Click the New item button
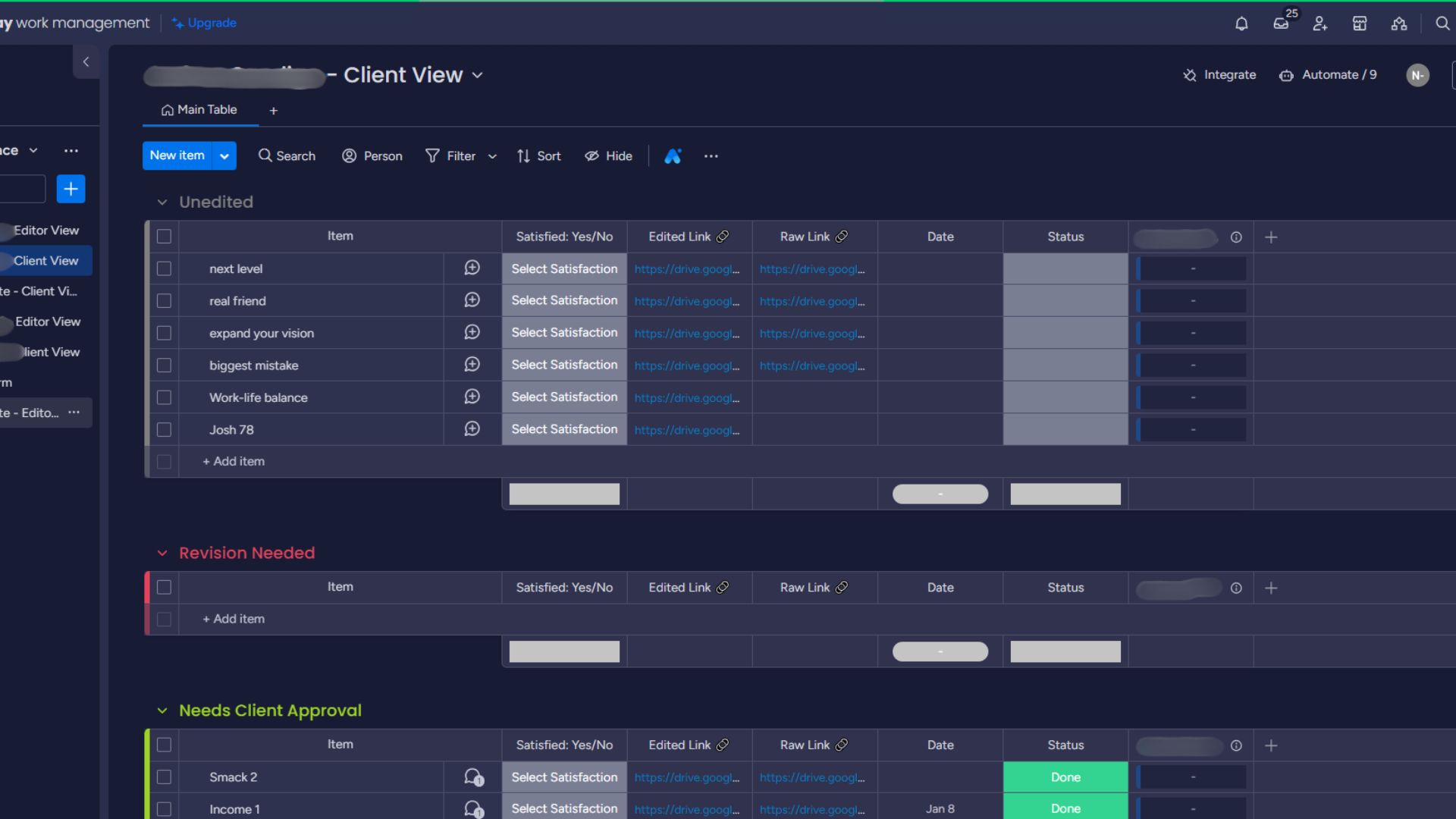 (177, 155)
